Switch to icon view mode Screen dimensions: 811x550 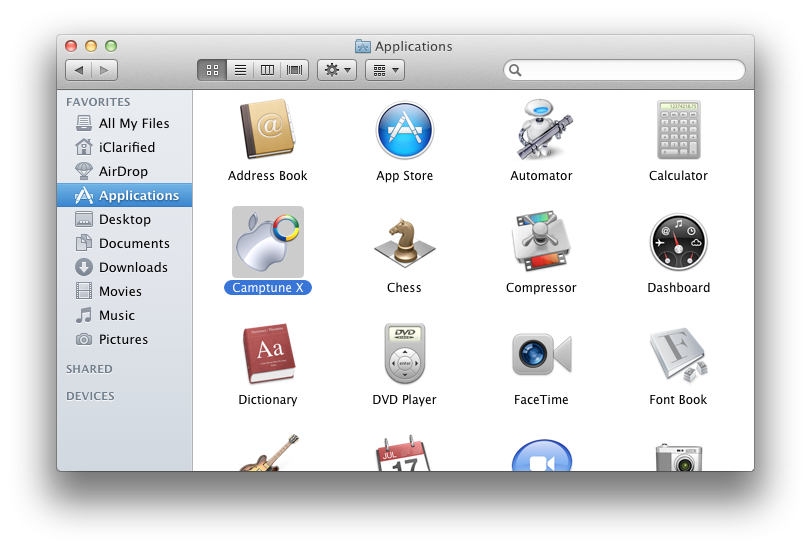click(212, 70)
